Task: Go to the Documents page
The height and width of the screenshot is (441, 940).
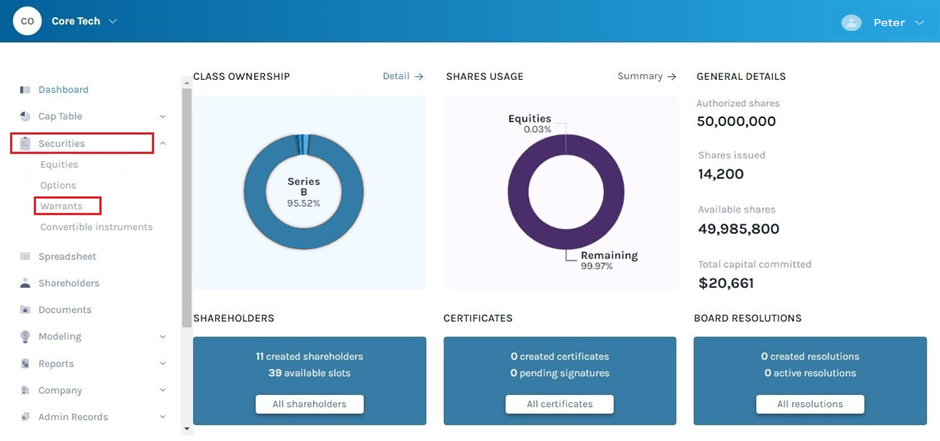Action: point(65,310)
